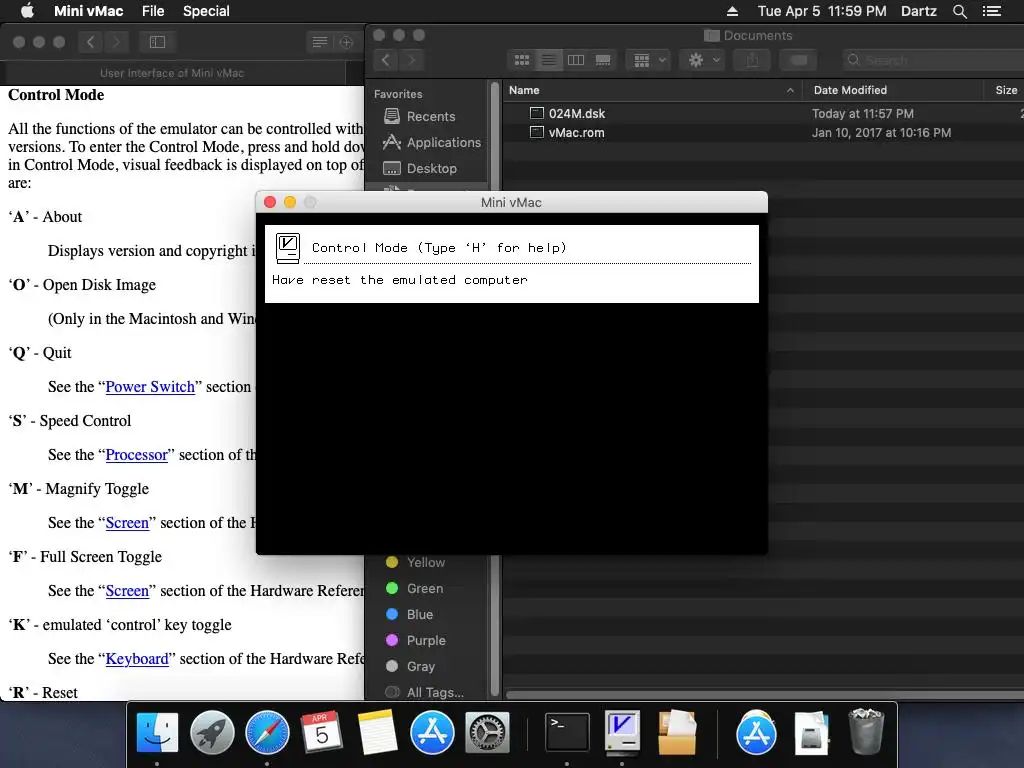Viewport: 1024px width, 768px height.
Task: Open the Special menu
Action: [206, 11]
